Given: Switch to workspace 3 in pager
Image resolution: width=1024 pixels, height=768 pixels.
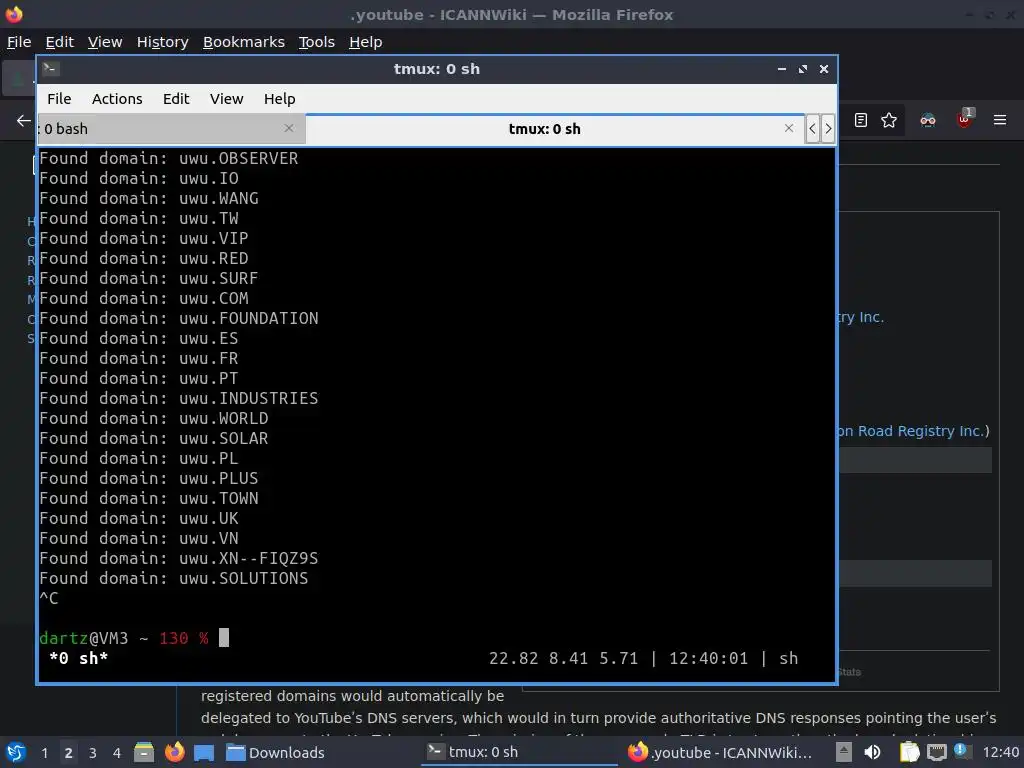Looking at the screenshot, I should click(x=93, y=753).
